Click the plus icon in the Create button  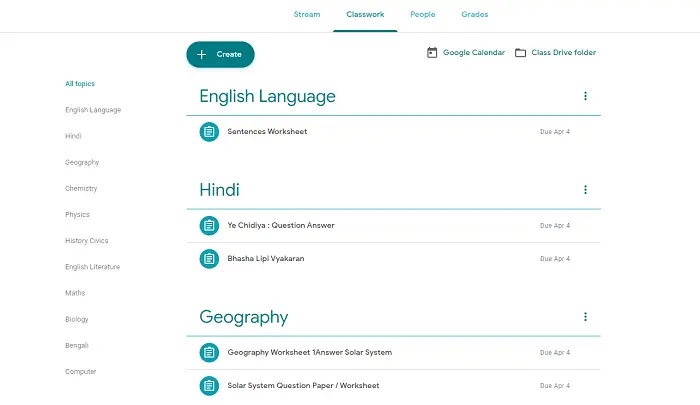tap(201, 54)
